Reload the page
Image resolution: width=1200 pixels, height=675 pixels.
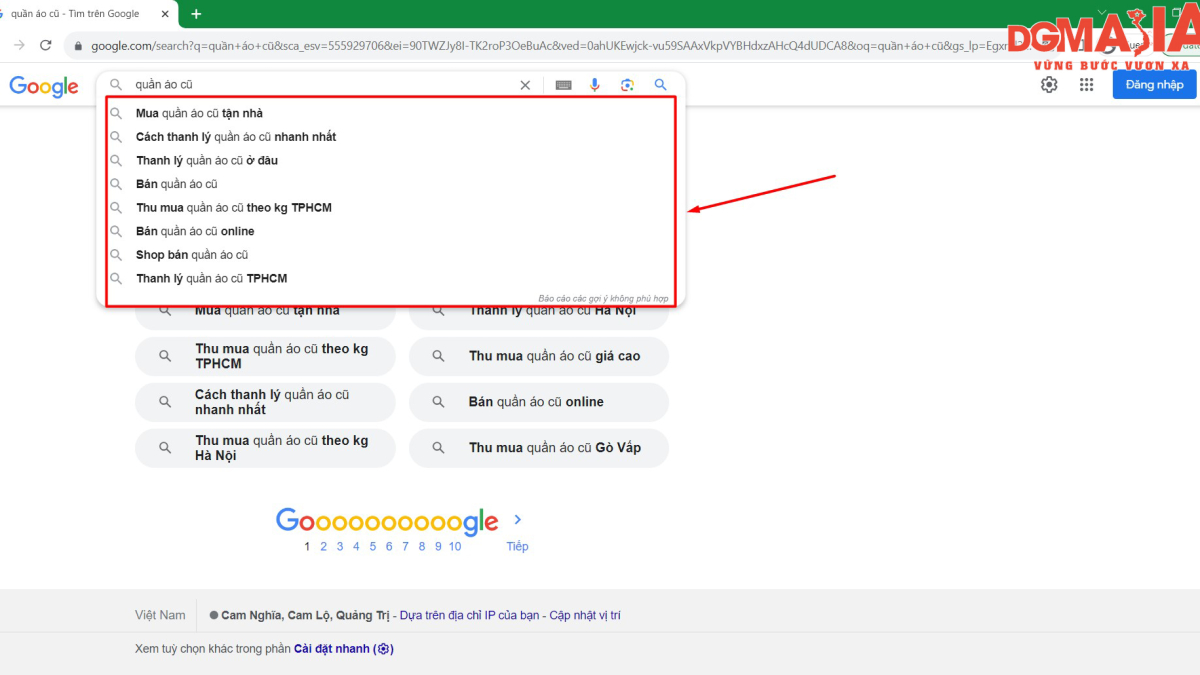[x=45, y=45]
